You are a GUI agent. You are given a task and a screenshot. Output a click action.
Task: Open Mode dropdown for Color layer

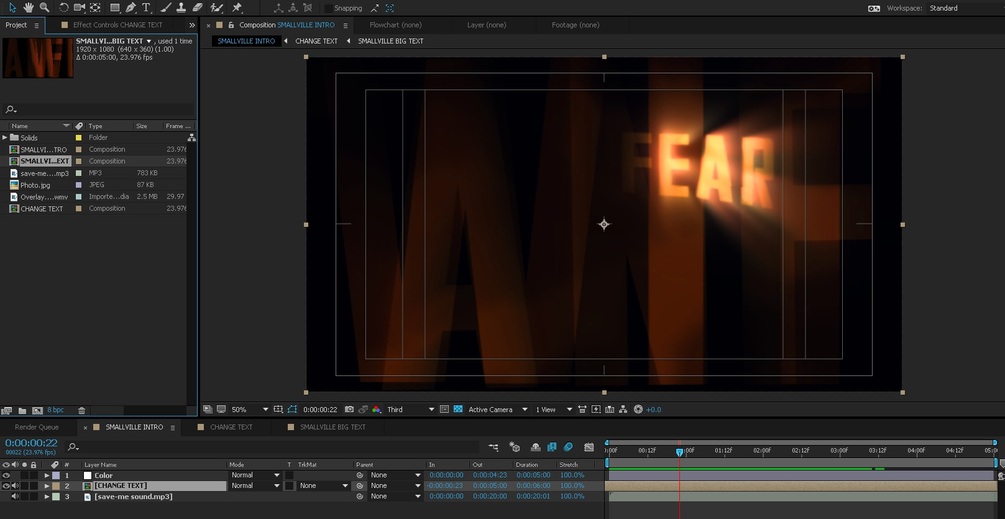[x=256, y=475]
